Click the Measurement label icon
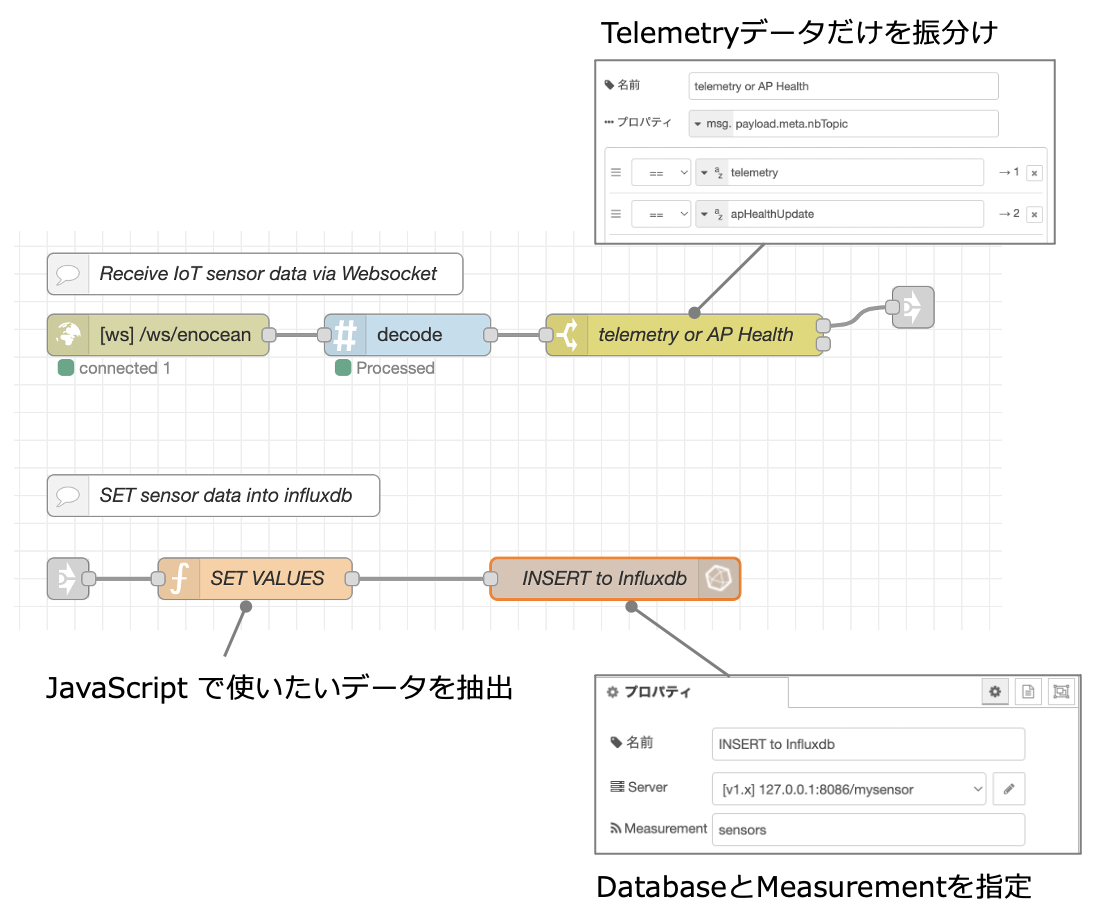This screenshot has width=1106, height=916. point(616,829)
